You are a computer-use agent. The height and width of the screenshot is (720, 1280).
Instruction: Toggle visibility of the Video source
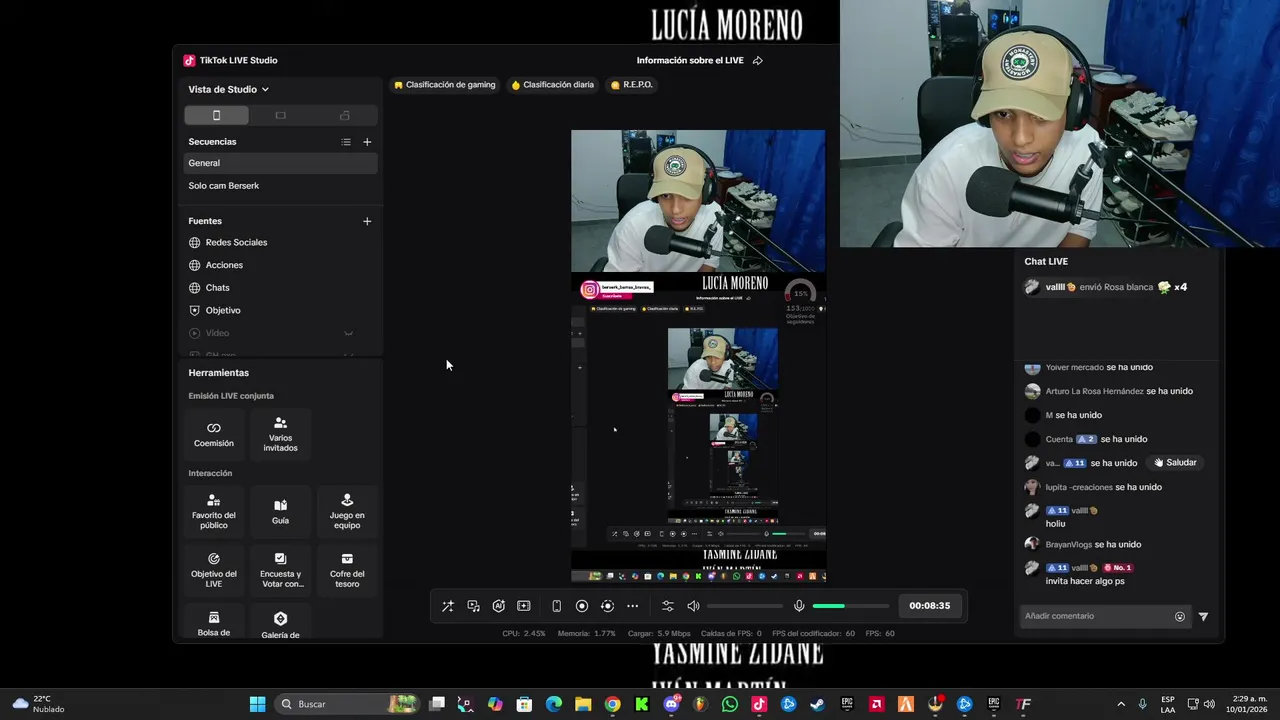tap(349, 333)
